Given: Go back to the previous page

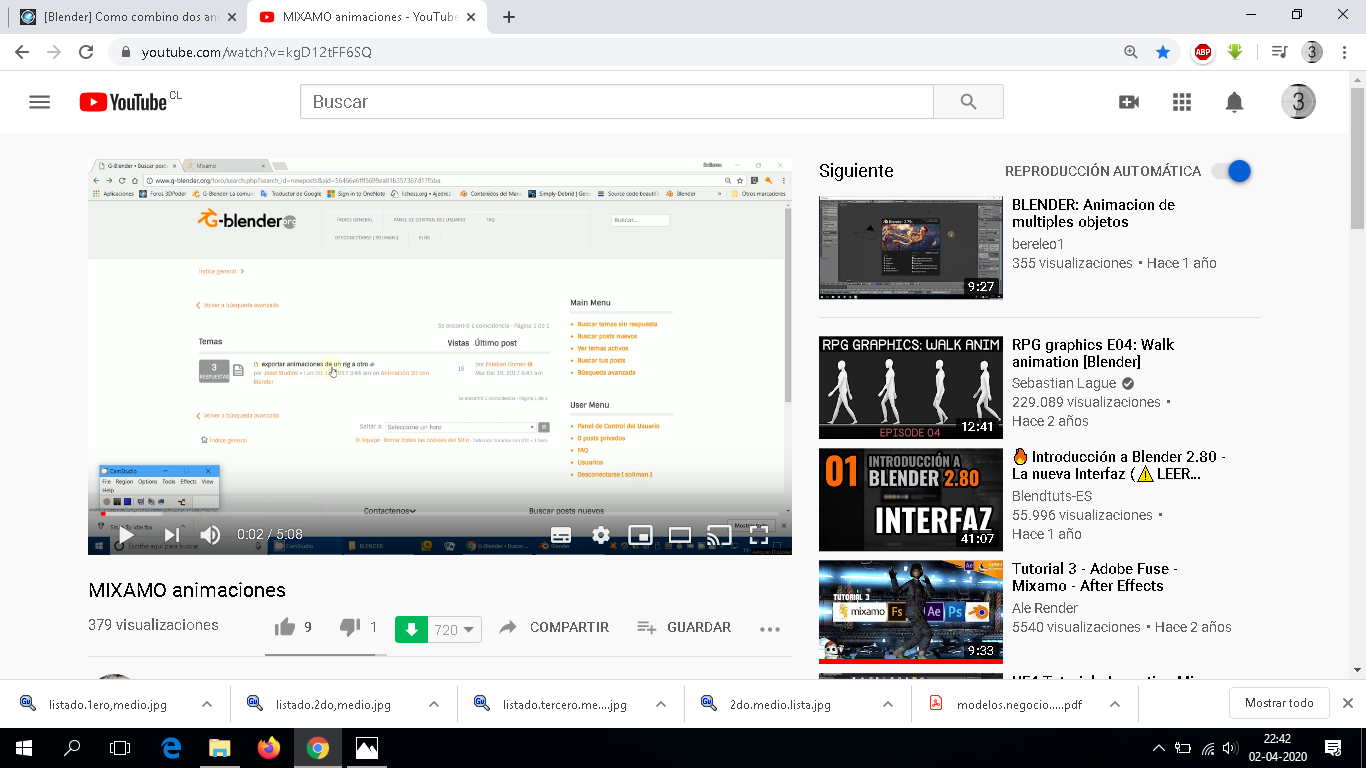Looking at the screenshot, I should (x=22, y=52).
